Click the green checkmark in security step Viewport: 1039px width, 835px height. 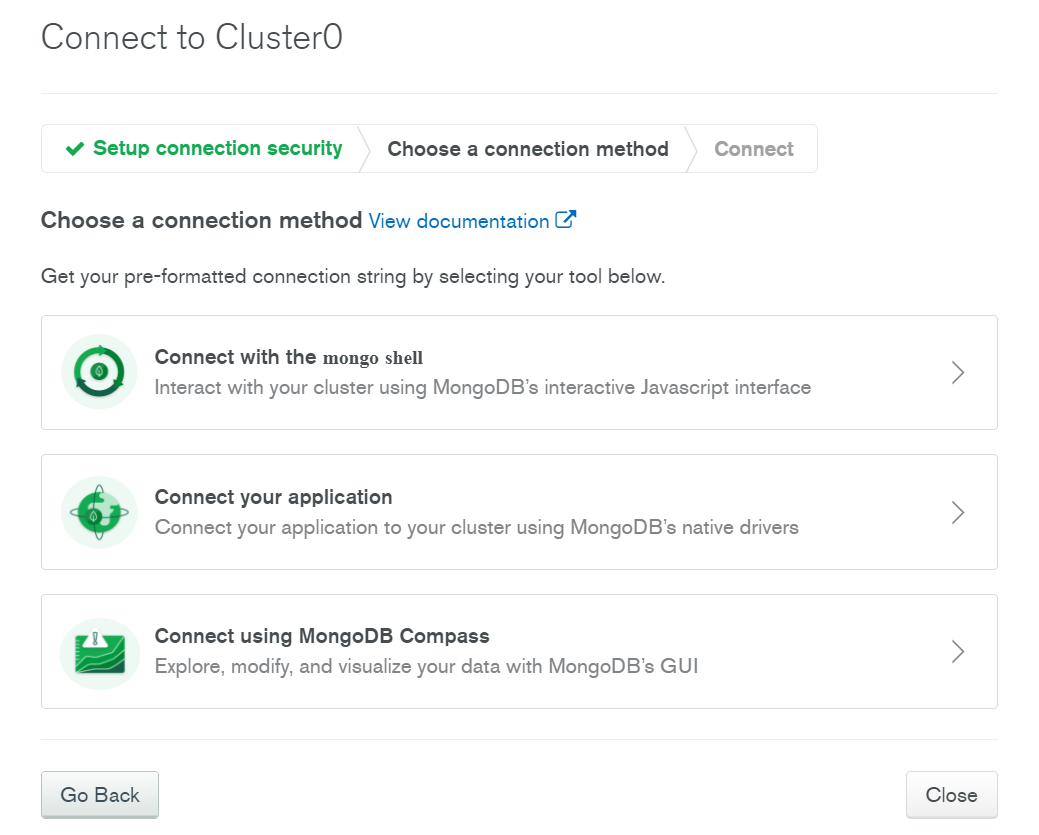(x=75, y=149)
